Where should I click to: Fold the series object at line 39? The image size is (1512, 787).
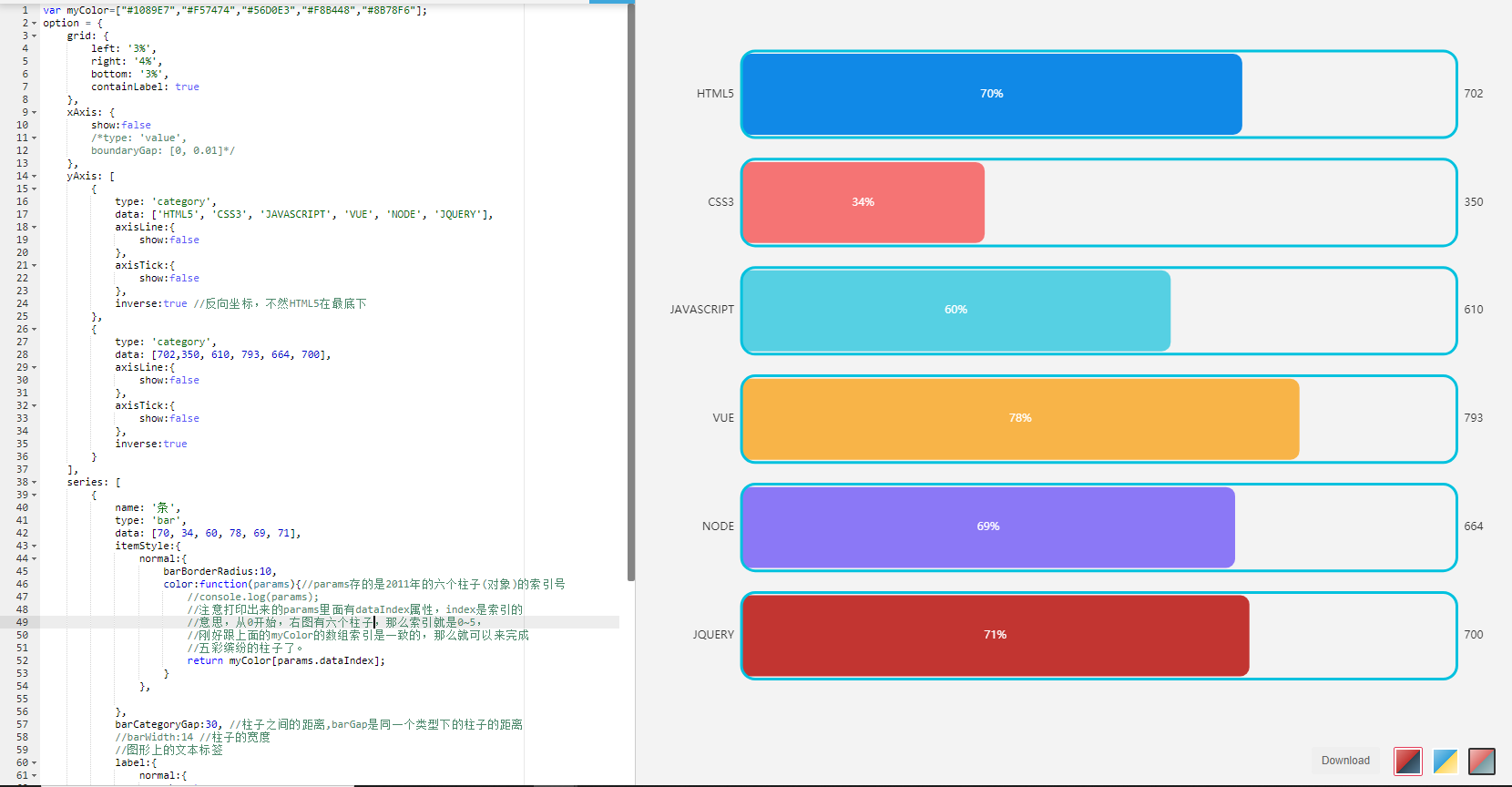[x=35, y=496]
